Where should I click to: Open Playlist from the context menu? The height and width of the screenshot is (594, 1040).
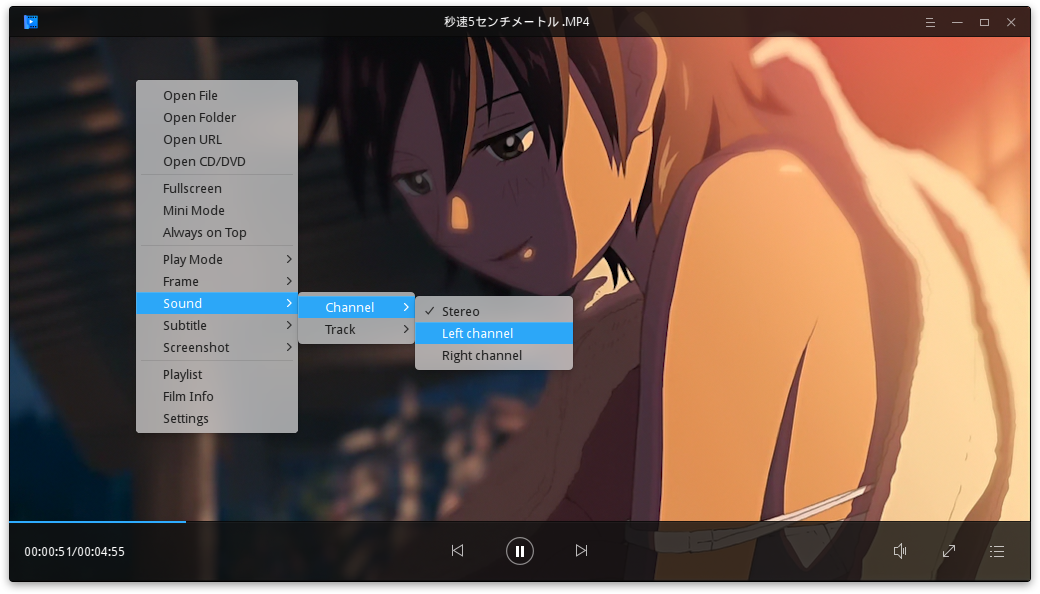pos(217,375)
